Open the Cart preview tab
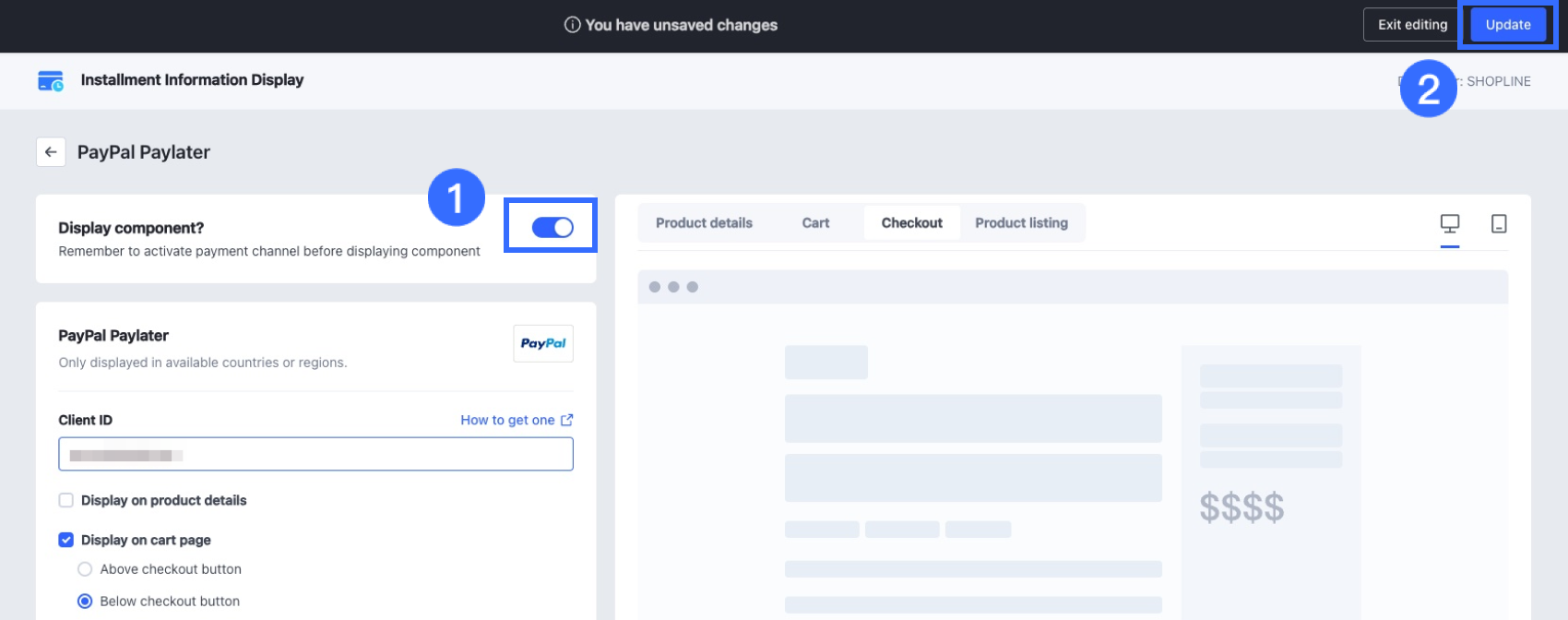 coord(815,223)
